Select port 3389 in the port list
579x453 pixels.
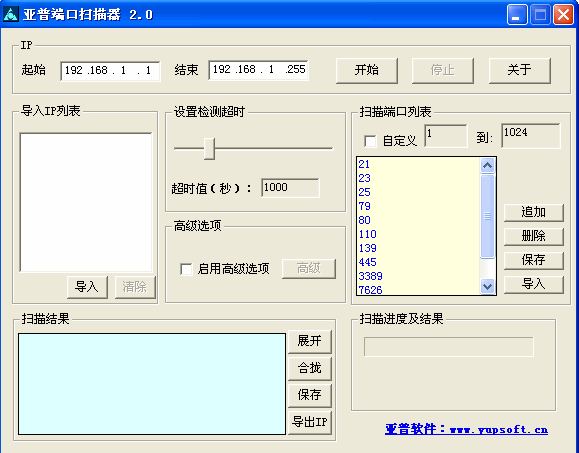(x=418, y=277)
